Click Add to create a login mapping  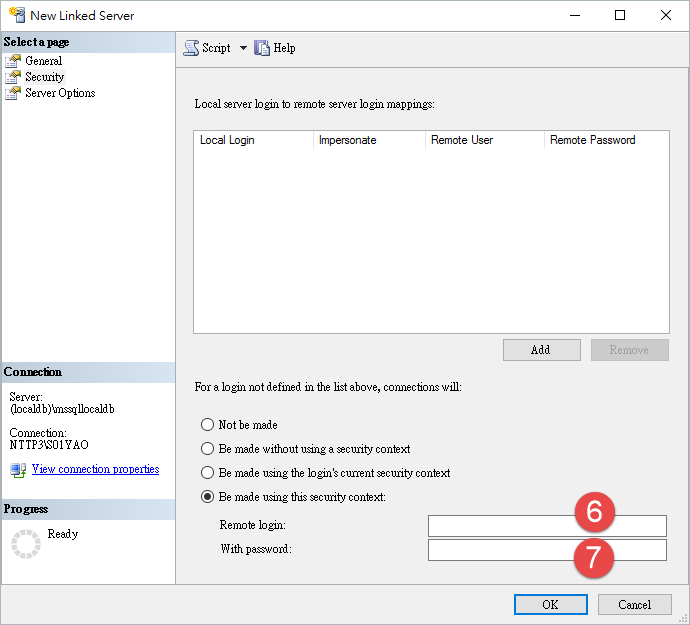(x=542, y=350)
